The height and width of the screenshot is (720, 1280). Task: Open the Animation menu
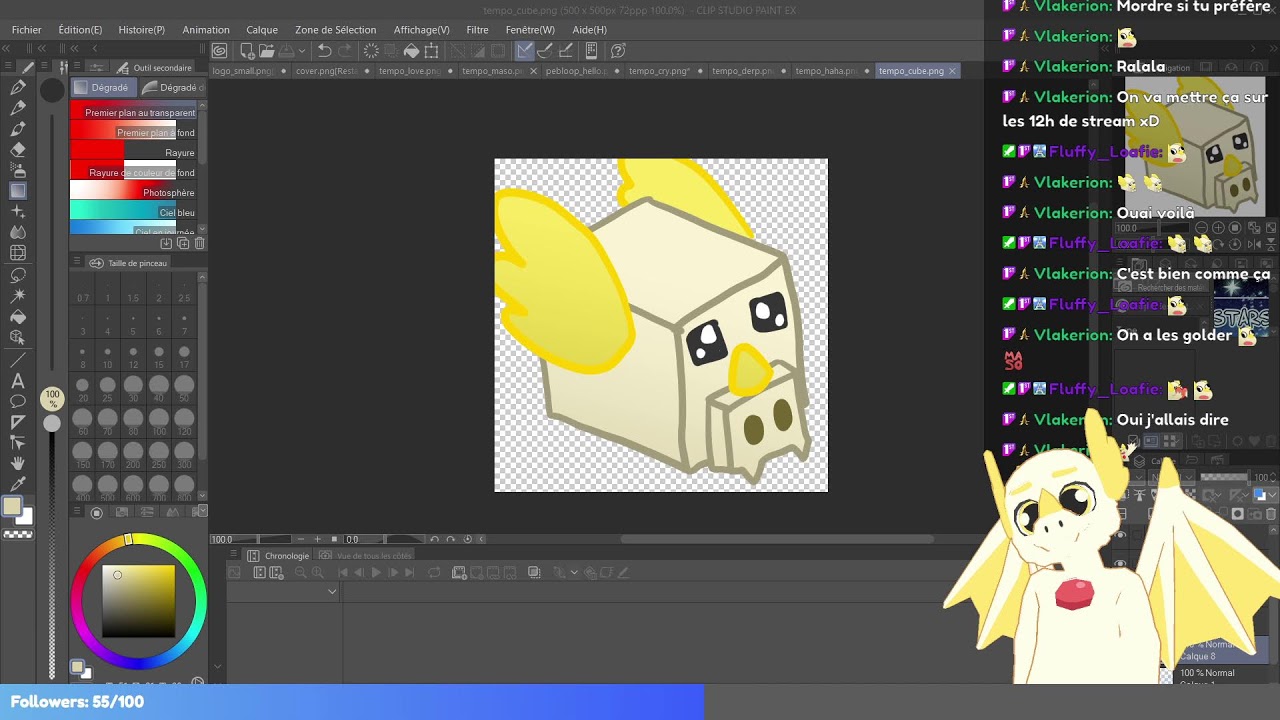(206, 30)
